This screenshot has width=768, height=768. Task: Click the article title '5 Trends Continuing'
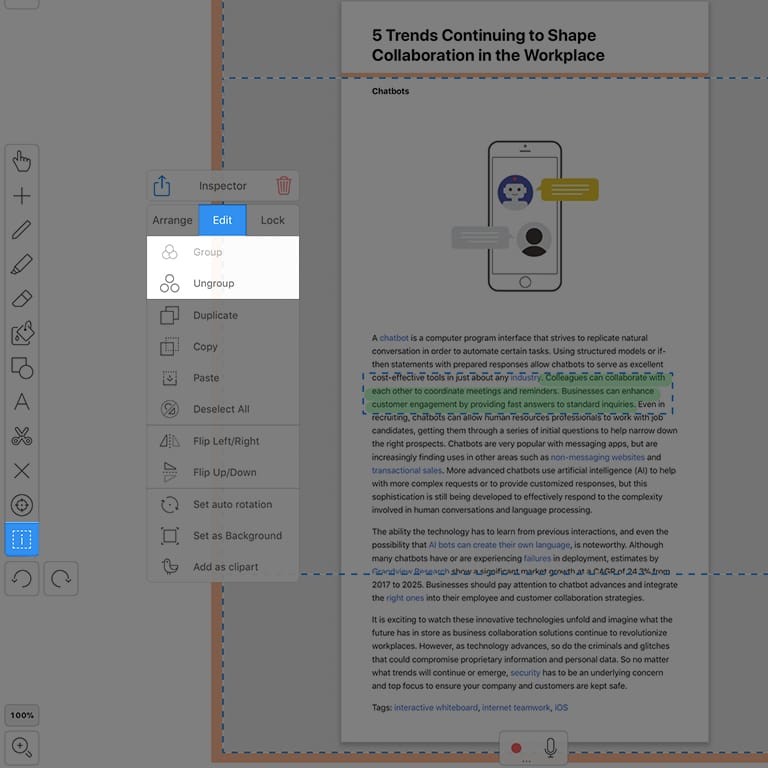[488, 45]
